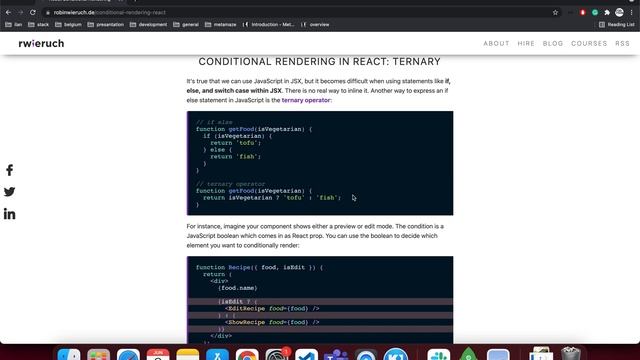
Task: Open Slack from the dock
Action: click(439, 354)
